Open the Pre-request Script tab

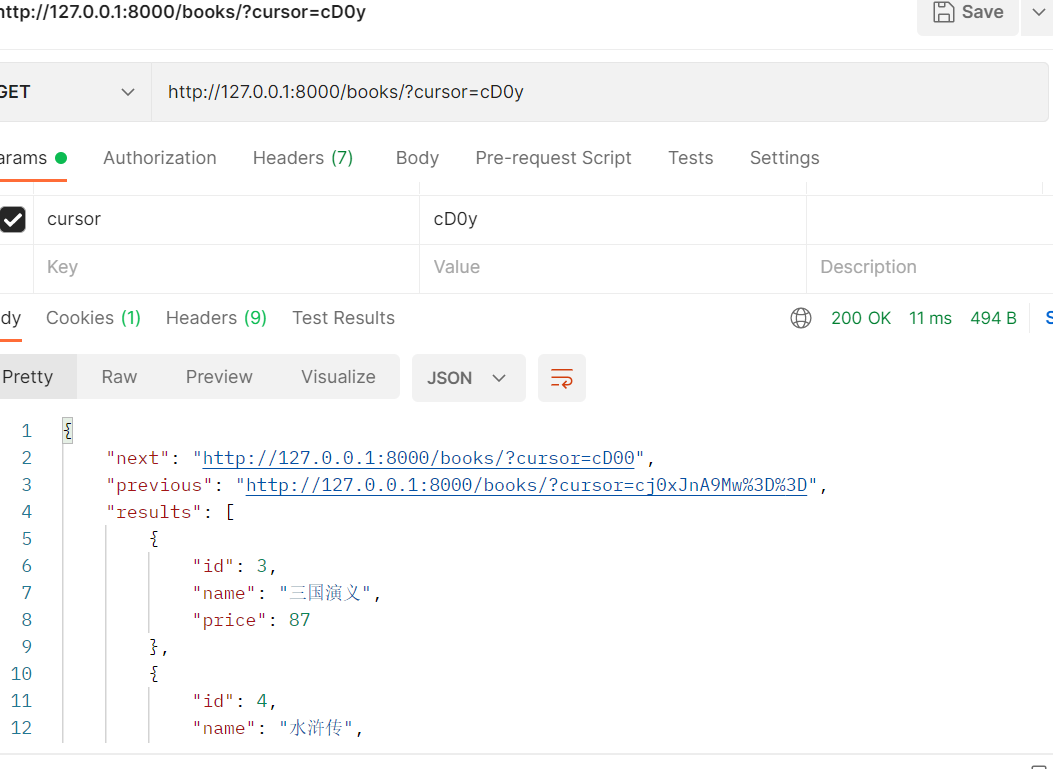pos(553,158)
